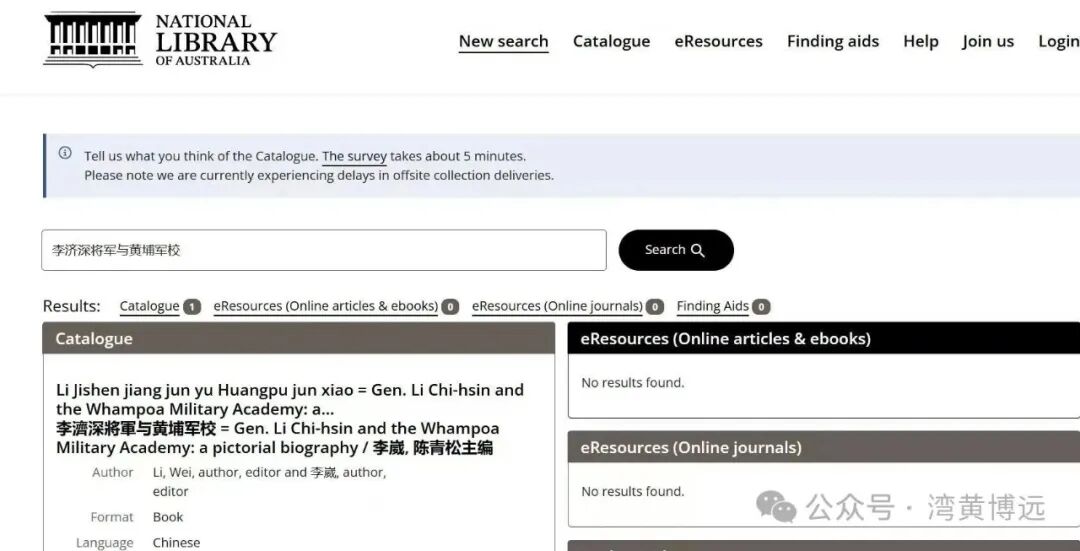Image resolution: width=1080 pixels, height=551 pixels.
Task: Open eResources in the top navigation
Action: (x=718, y=41)
